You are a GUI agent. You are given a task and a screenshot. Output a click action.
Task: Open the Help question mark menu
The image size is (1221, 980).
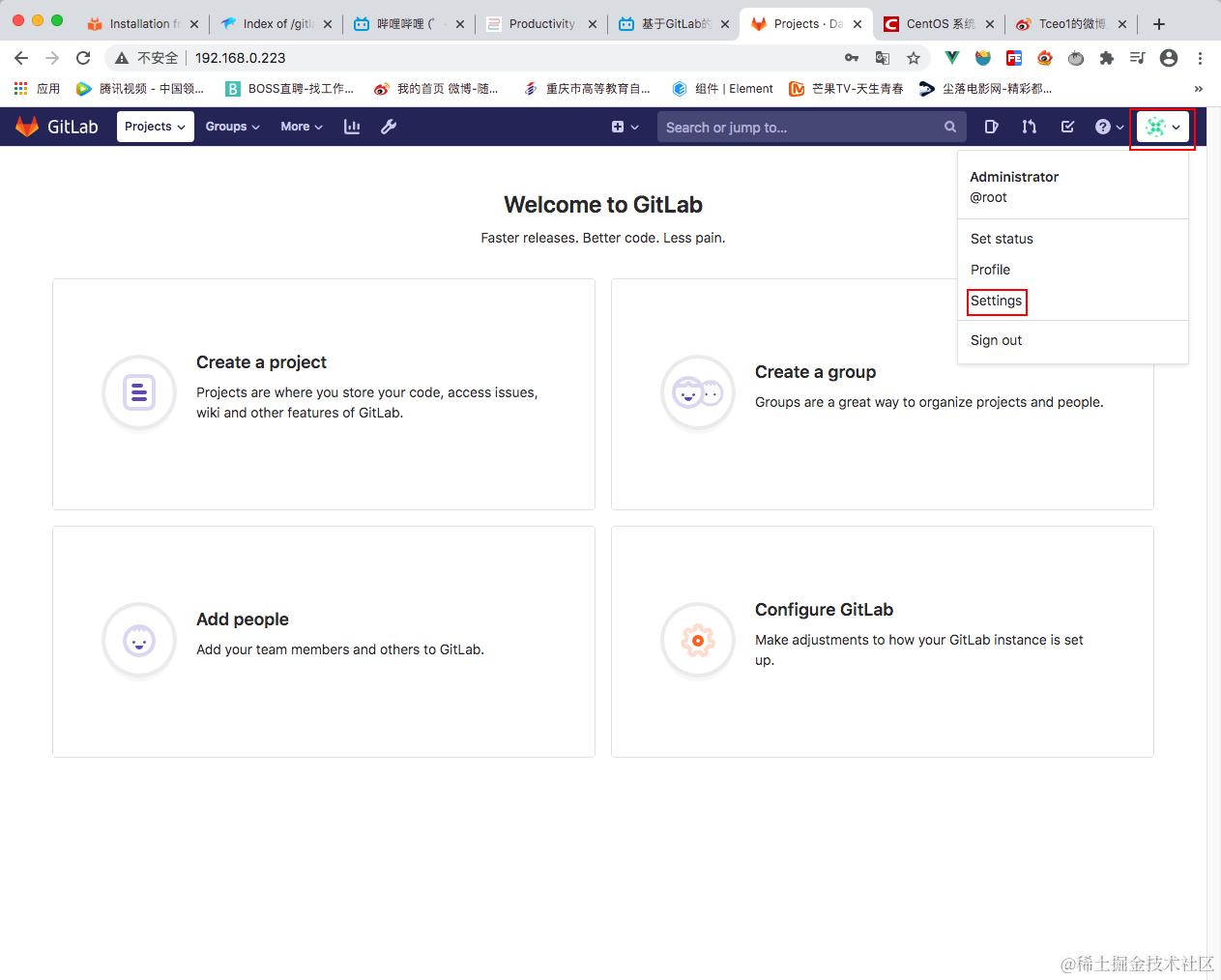1109,127
